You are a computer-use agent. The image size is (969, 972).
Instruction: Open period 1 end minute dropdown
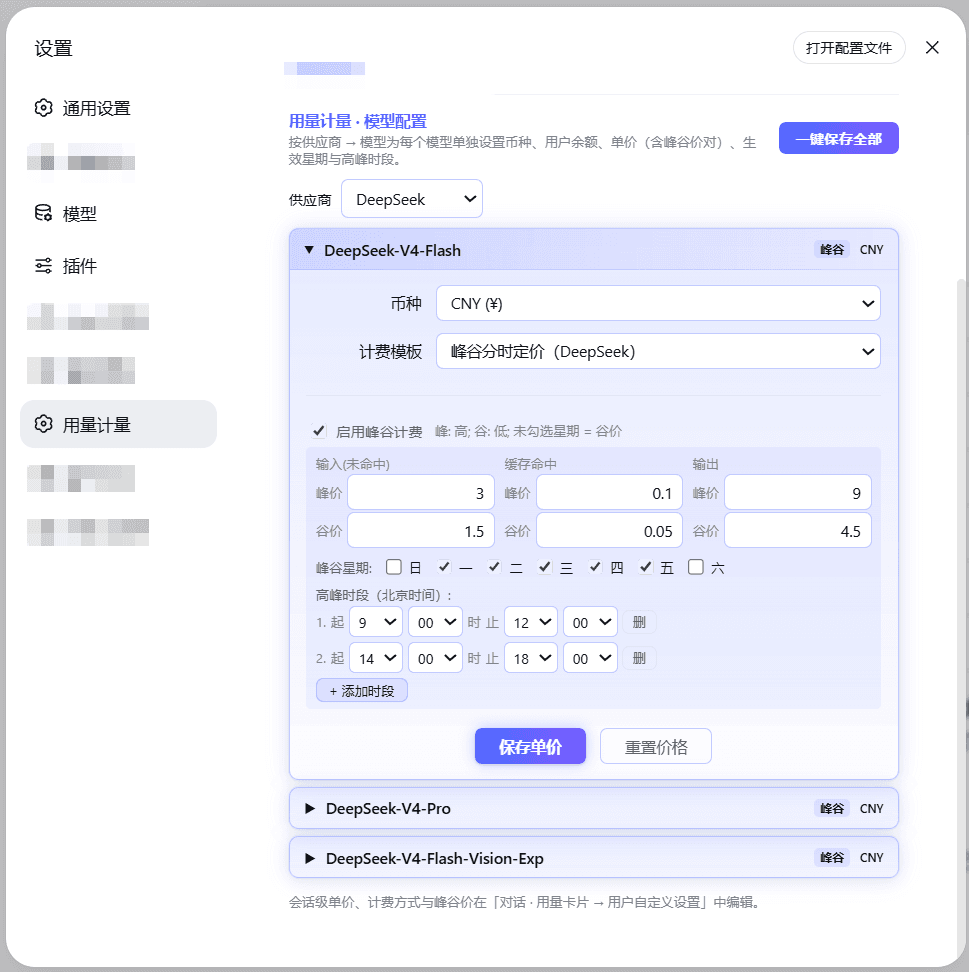[x=590, y=622]
